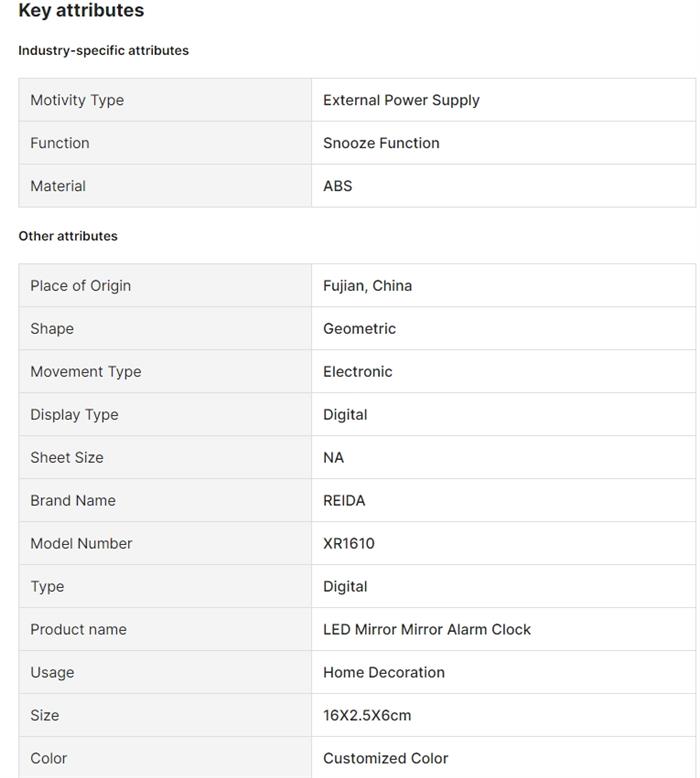The image size is (700, 778).
Task: Click the Sheet Size NA value
Action: pos(333,458)
